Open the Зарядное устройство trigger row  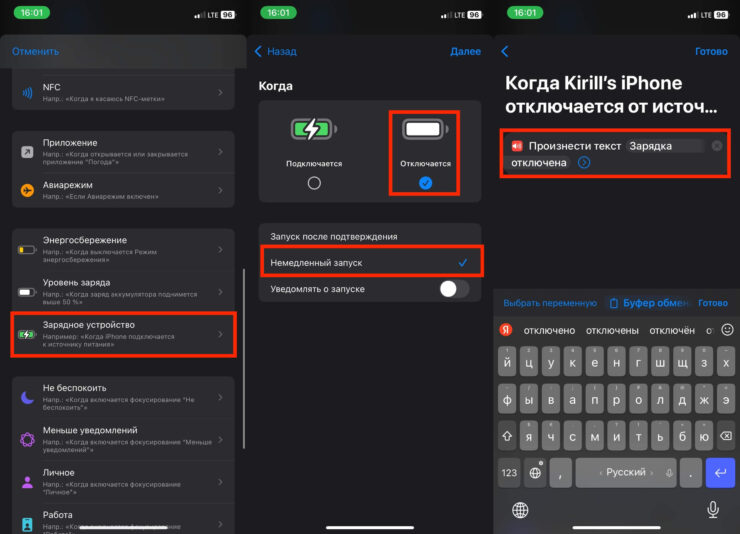point(124,334)
